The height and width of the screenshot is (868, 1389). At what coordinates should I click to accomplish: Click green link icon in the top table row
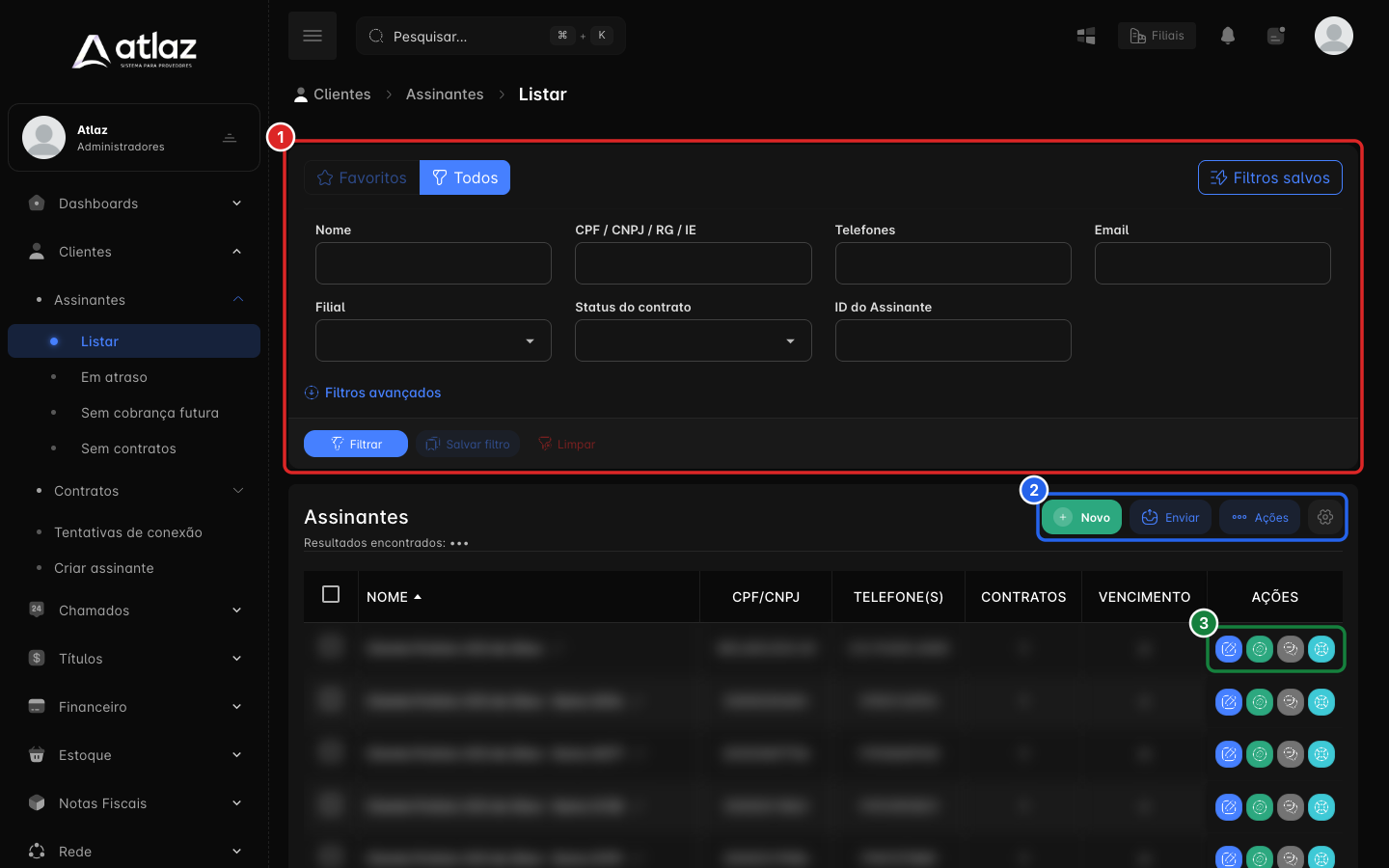point(1260,649)
